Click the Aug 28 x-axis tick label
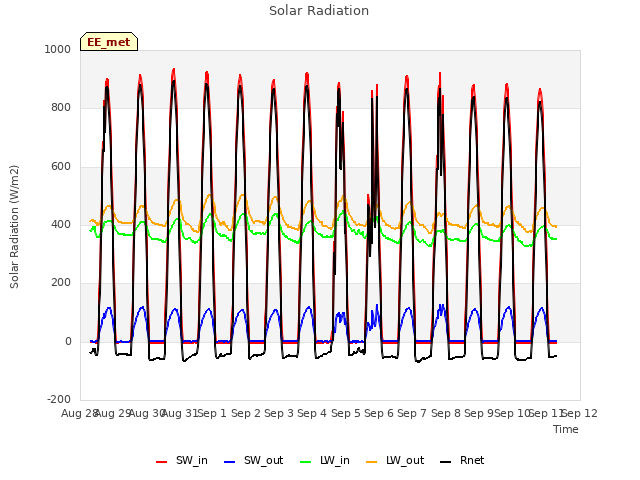The width and height of the screenshot is (640, 480). pyautogui.click(x=79, y=413)
